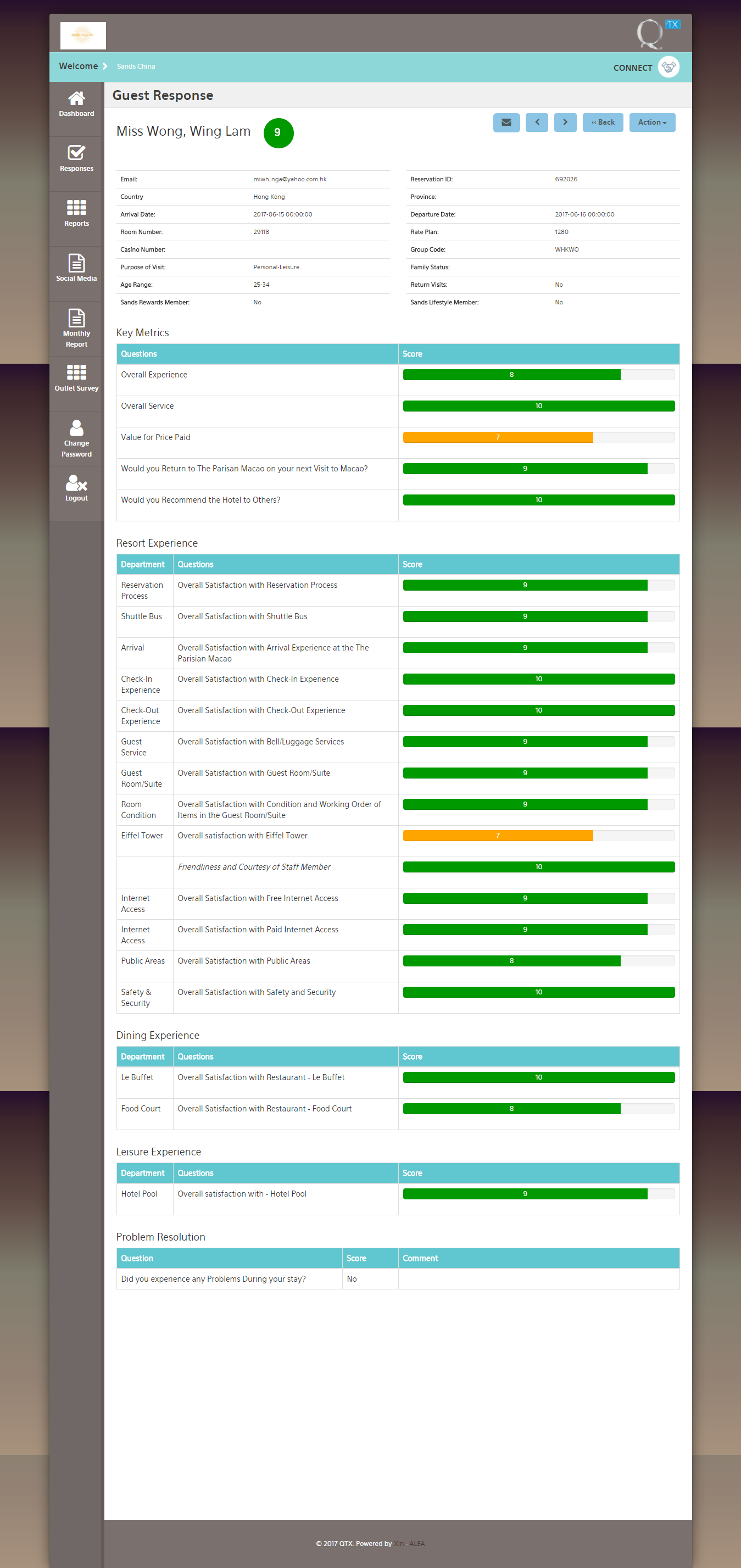Go to Responses checkmark icon

(76, 153)
